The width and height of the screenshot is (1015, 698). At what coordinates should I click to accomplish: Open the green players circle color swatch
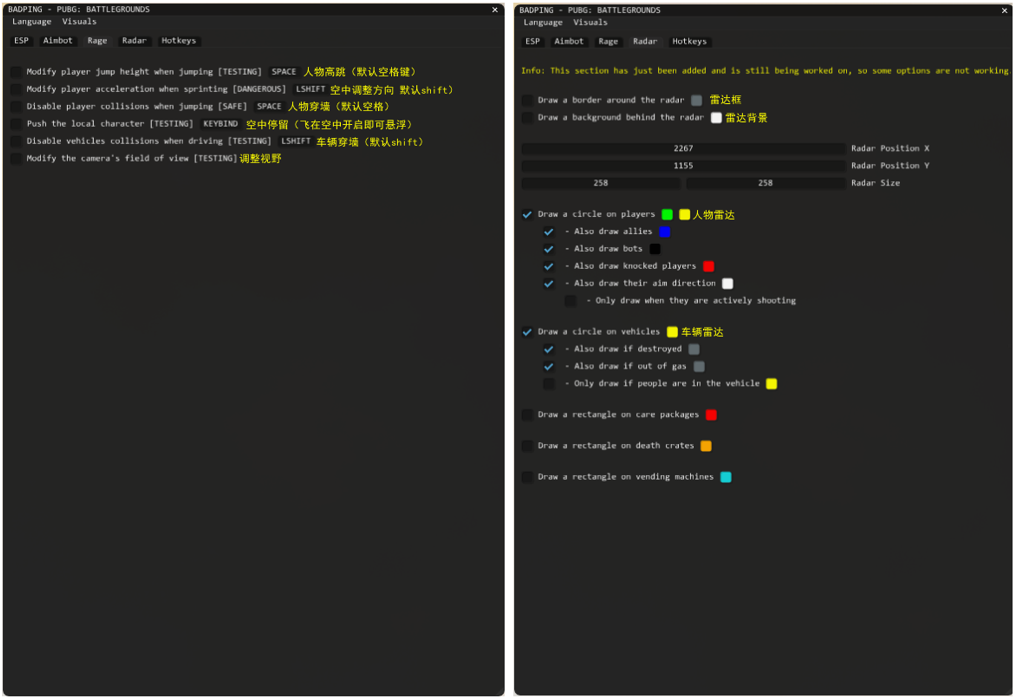(x=667, y=214)
